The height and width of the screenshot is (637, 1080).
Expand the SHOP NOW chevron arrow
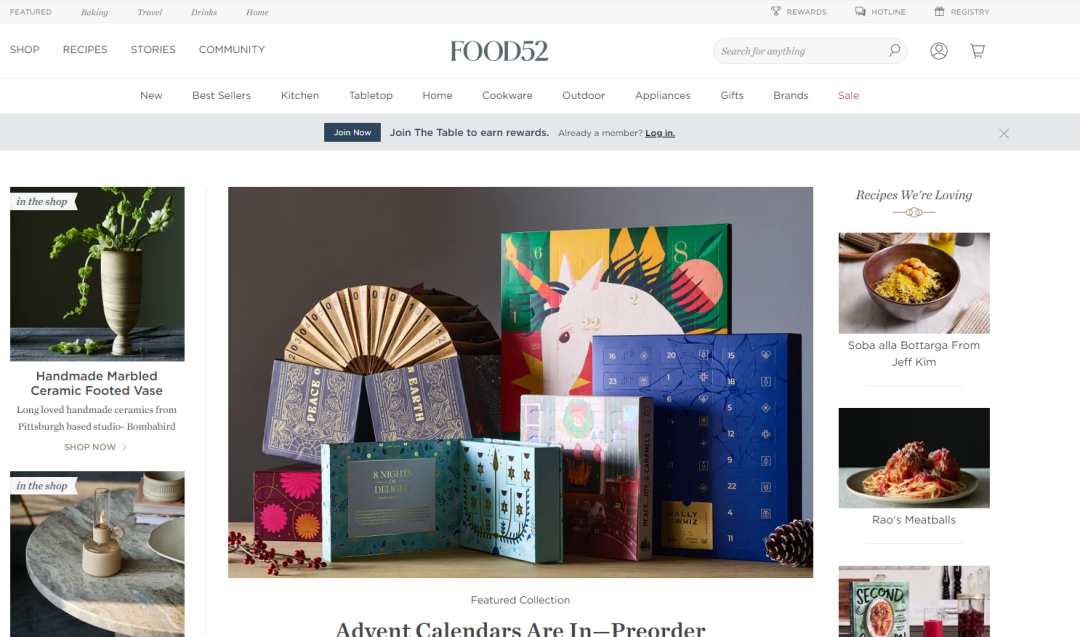124,447
